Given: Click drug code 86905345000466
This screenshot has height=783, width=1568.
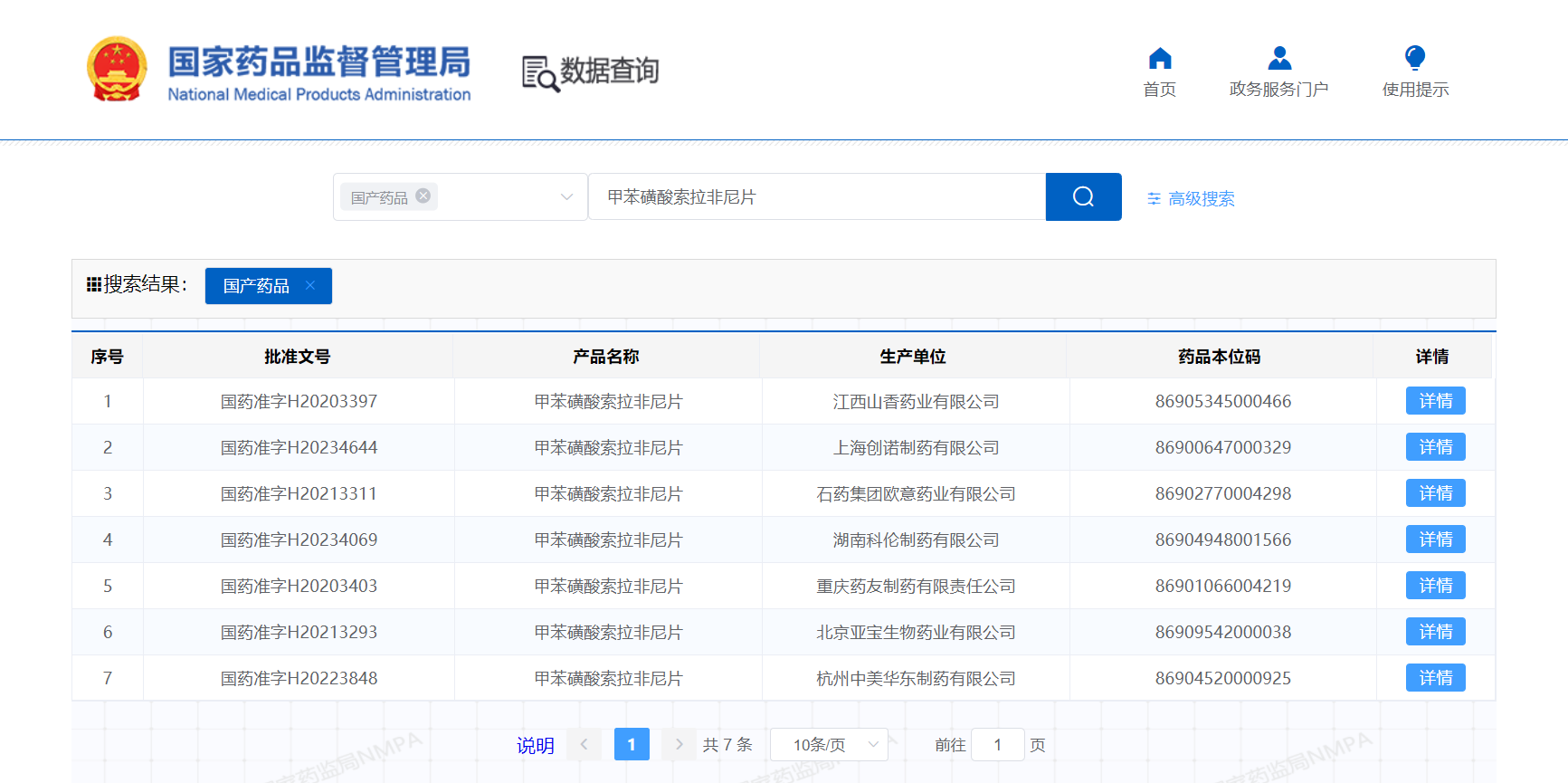Looking at the screenshot, I should pyautogui.click(x=1223, y=401).
